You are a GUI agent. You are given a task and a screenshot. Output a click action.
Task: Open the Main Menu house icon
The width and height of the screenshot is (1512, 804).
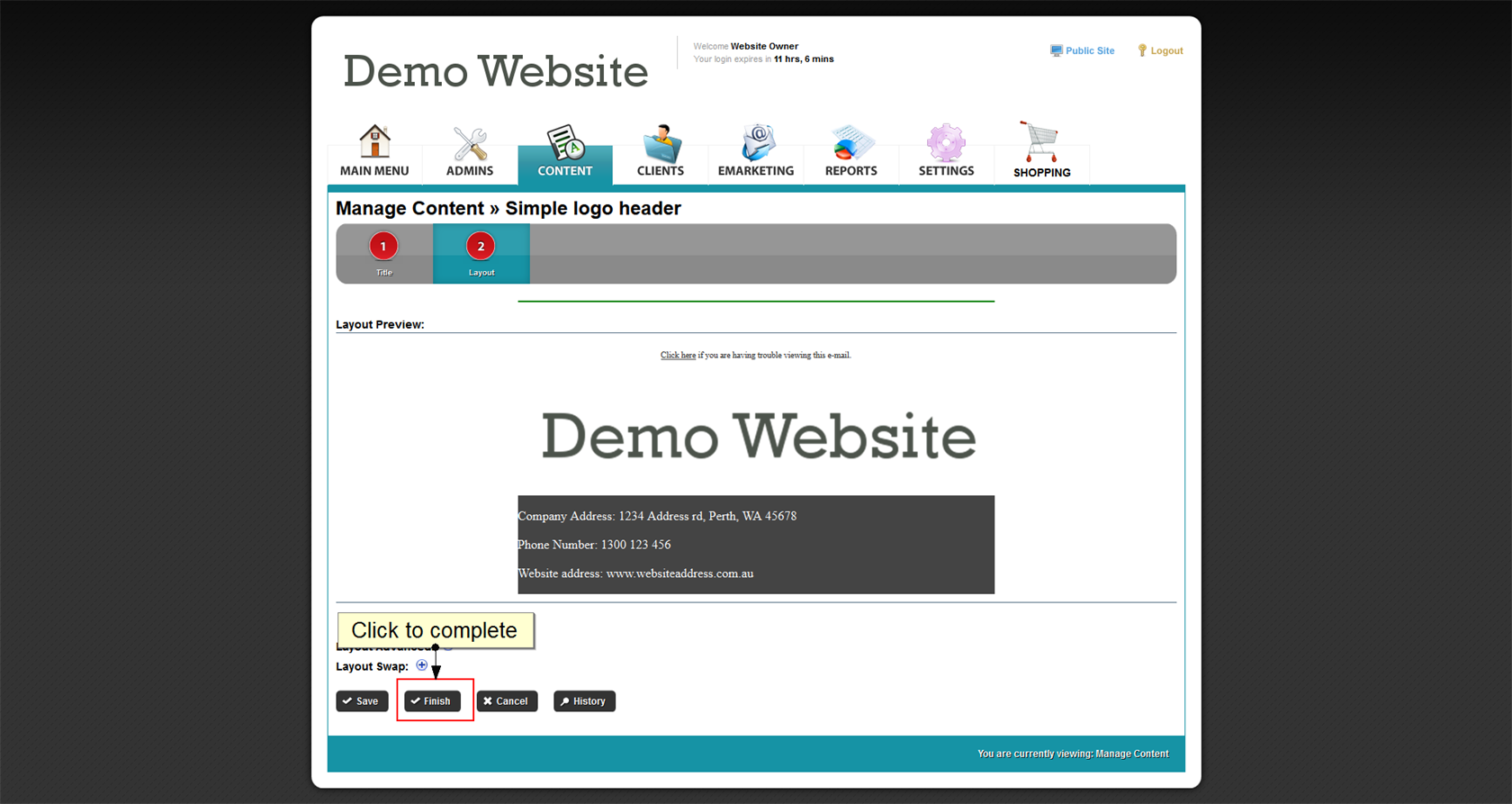(x=374, y=151)
